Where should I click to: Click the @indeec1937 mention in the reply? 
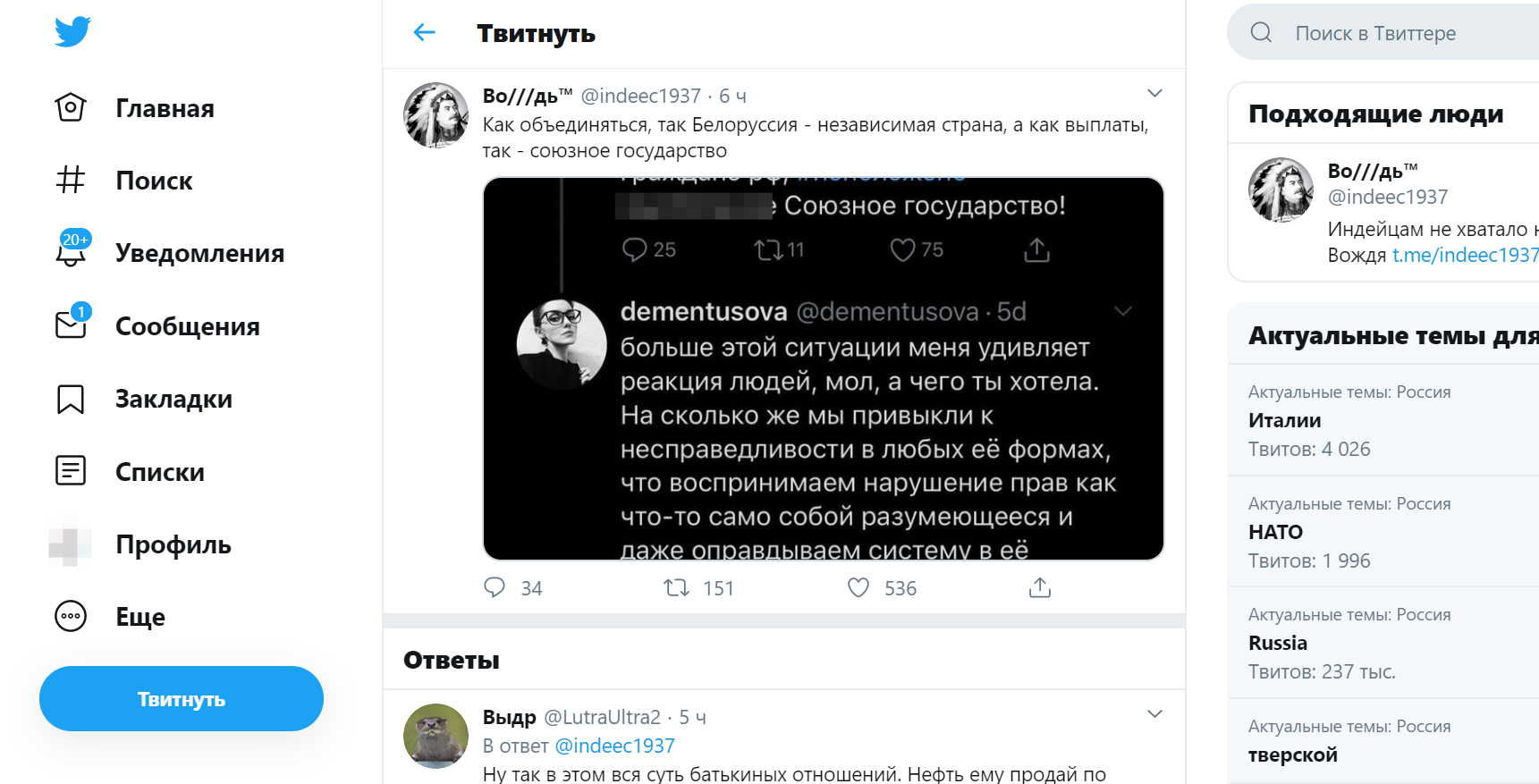[614, 746]
